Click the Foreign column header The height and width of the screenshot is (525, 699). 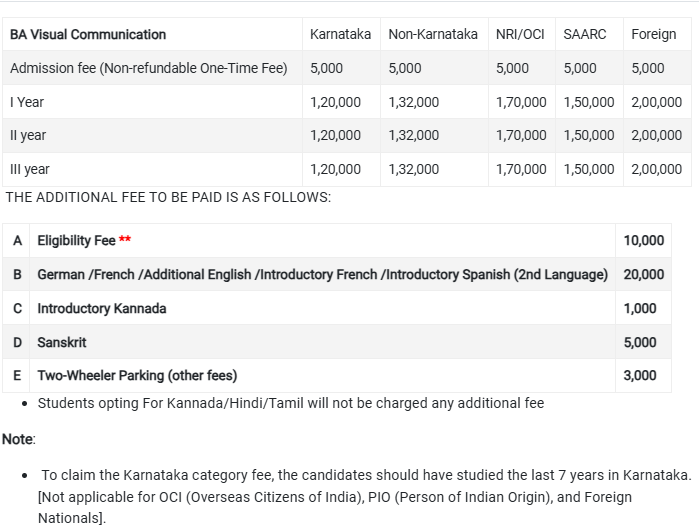(654, 34)
